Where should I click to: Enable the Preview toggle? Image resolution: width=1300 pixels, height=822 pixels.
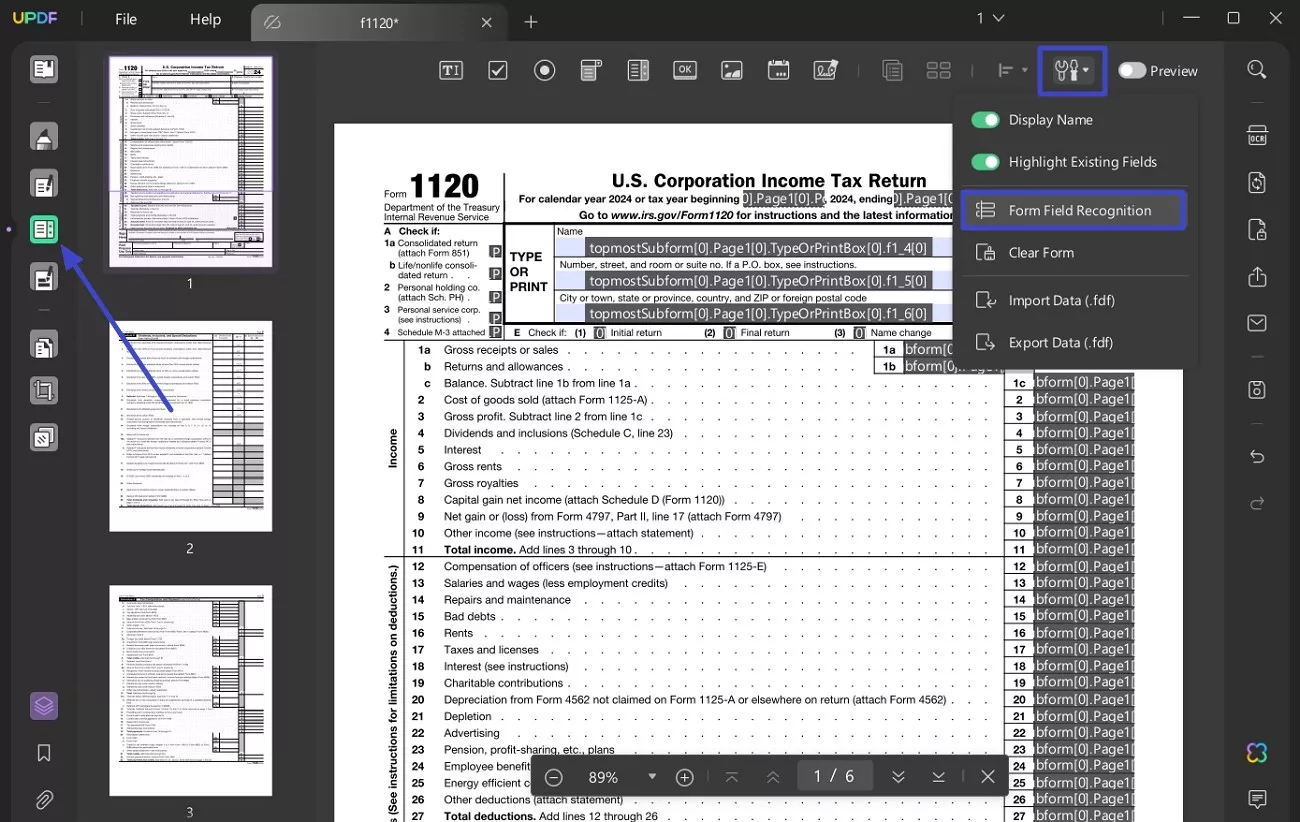(1132, 71)
